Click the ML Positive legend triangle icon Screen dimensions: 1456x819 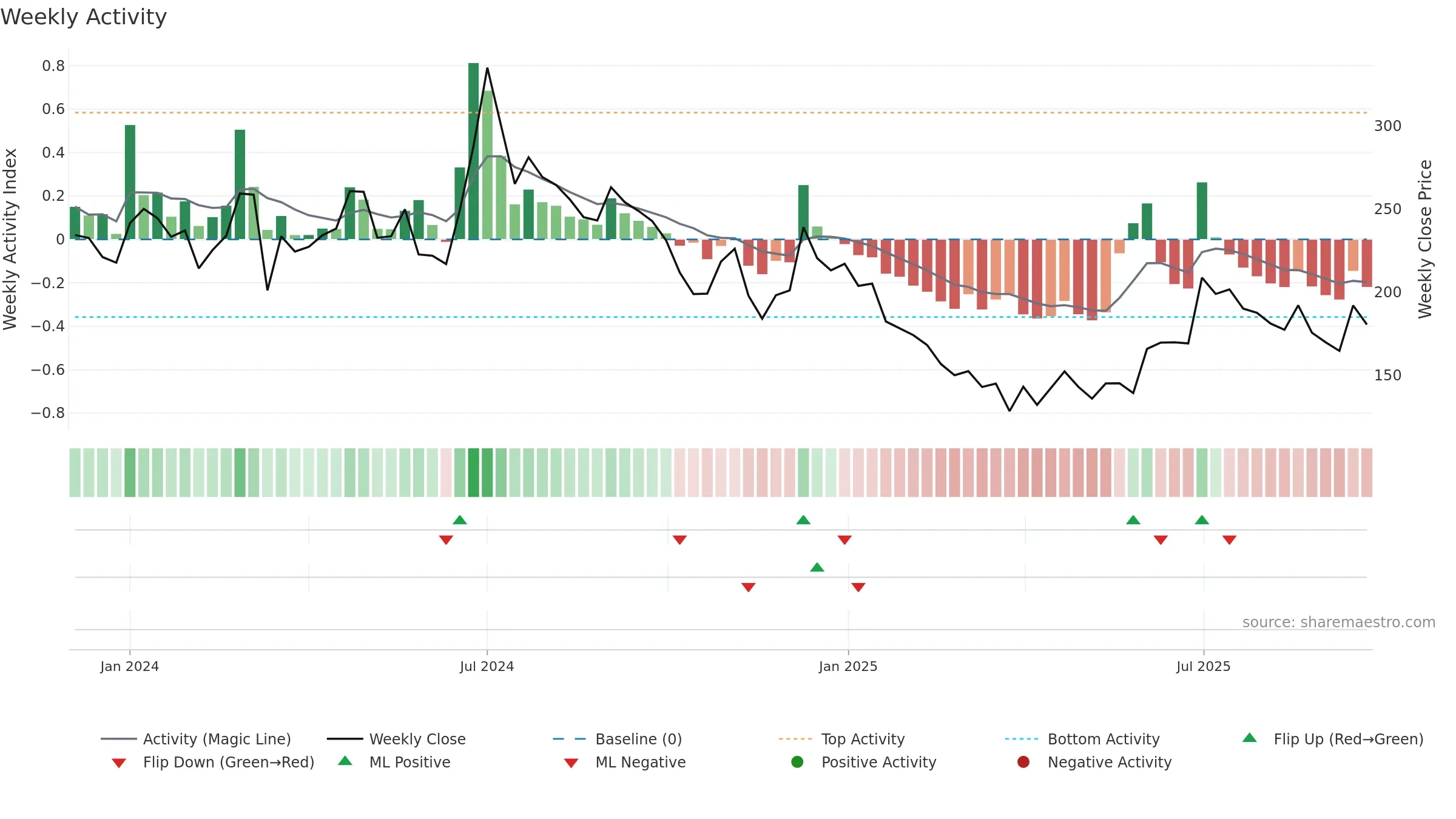(345, 761)
